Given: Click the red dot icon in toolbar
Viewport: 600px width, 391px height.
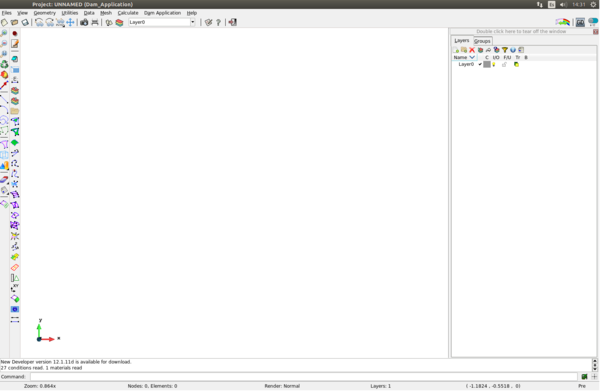Looking at the screenshot, I should (15, 34).
